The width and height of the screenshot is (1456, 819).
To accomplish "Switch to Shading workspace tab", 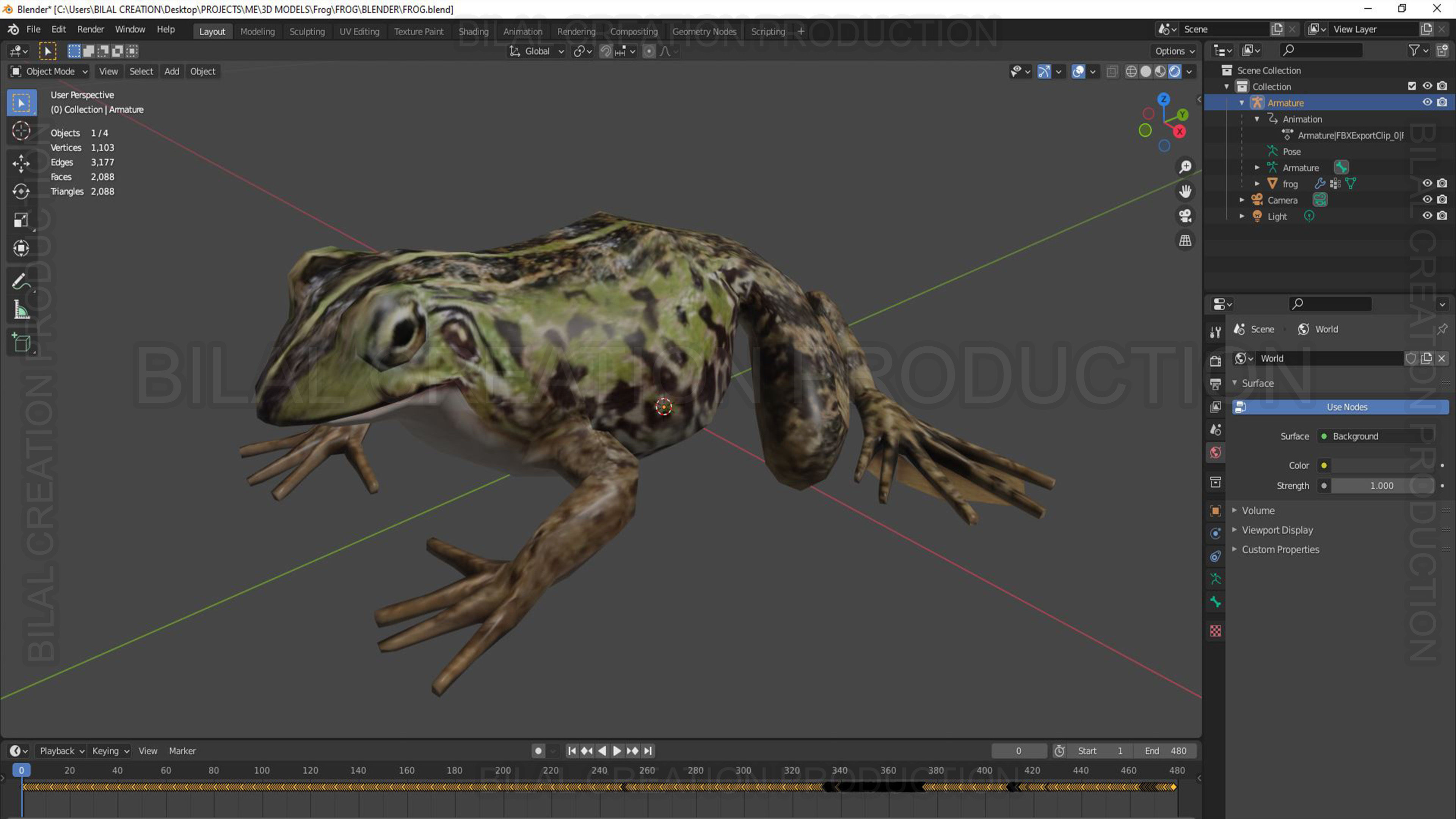I will [473, 31].
